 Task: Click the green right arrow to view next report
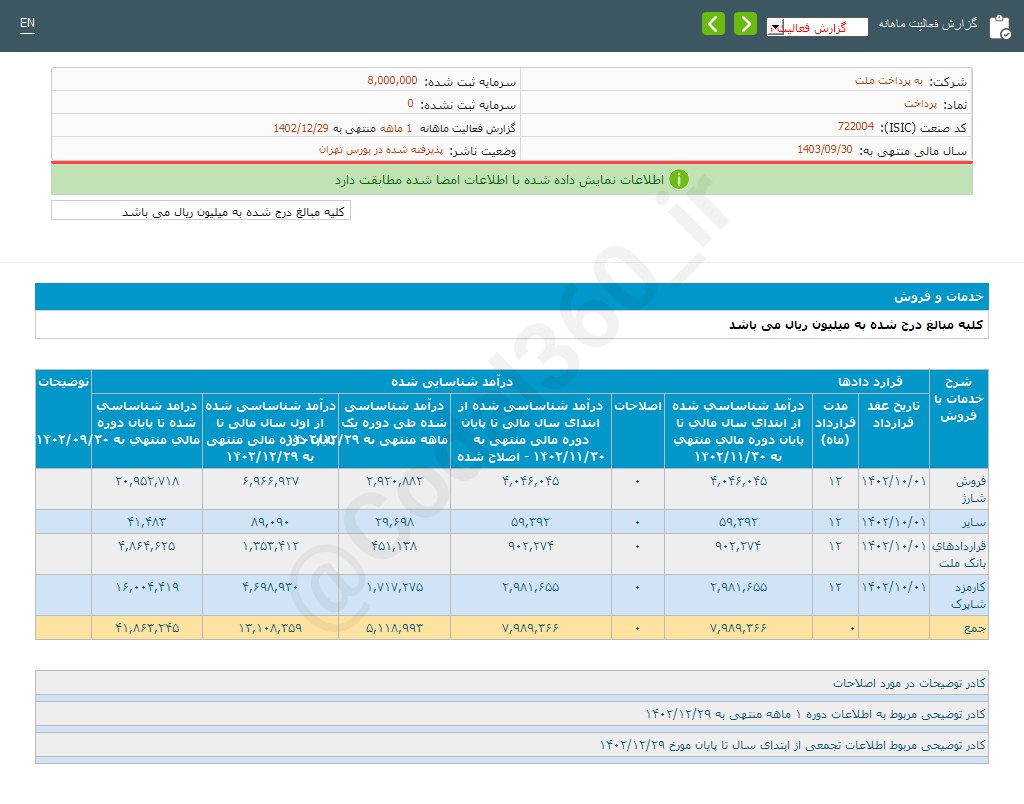coord(745,22)
